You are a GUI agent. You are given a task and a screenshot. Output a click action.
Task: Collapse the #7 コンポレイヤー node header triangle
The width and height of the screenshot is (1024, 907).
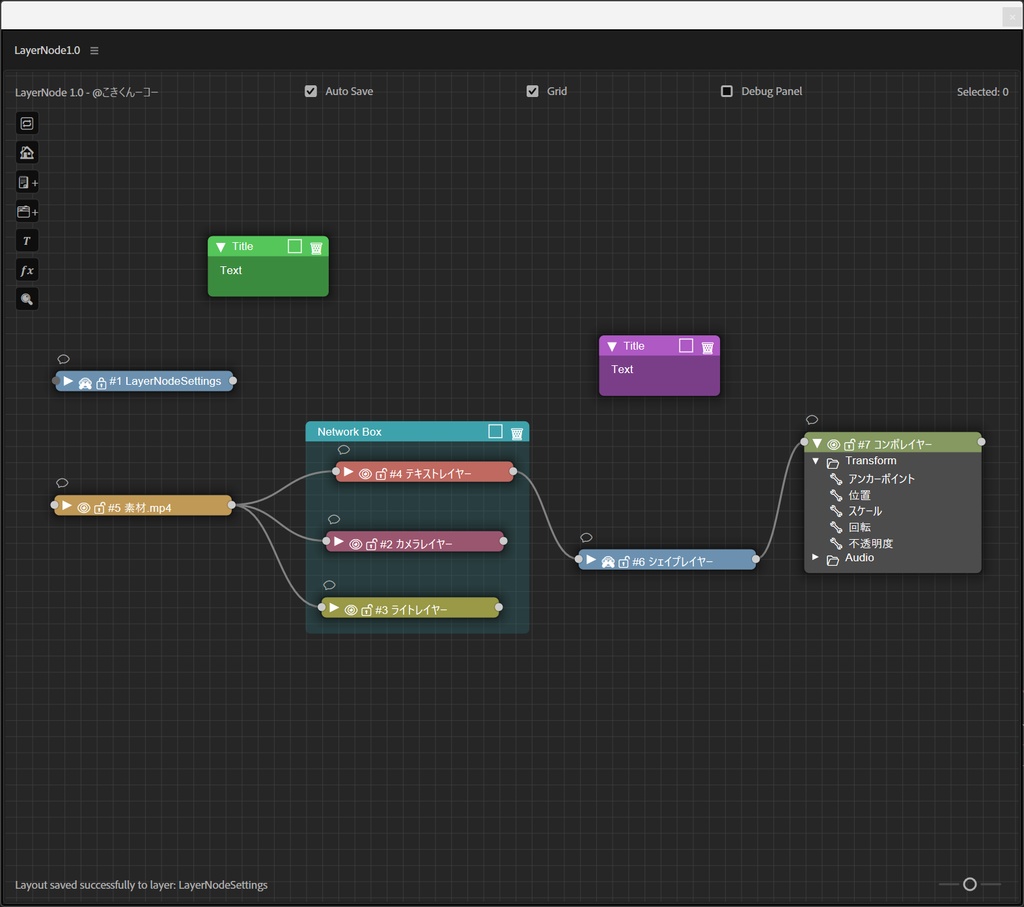[818, 443]
